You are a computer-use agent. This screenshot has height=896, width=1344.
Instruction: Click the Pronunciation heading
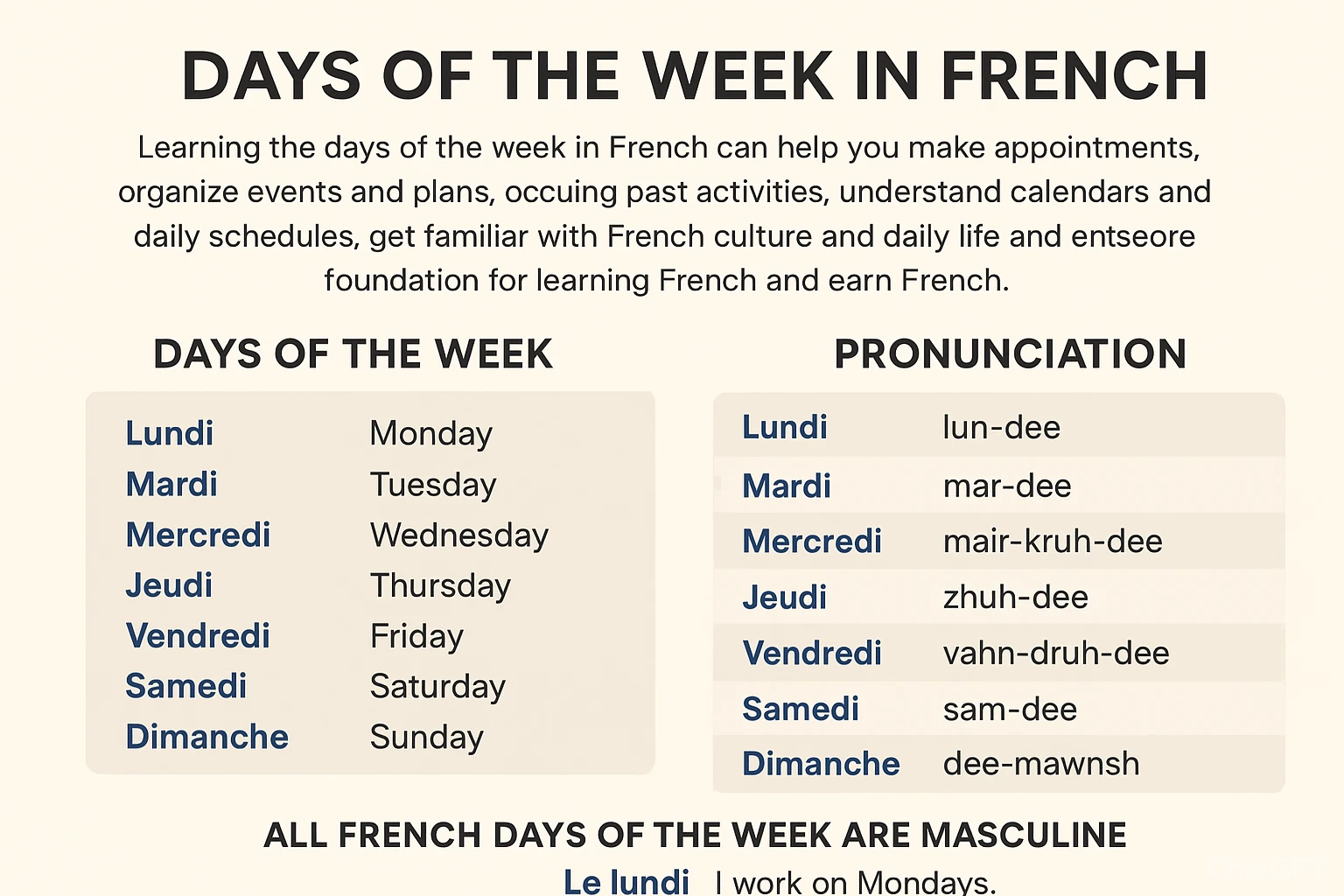(x=1011, y=354)
